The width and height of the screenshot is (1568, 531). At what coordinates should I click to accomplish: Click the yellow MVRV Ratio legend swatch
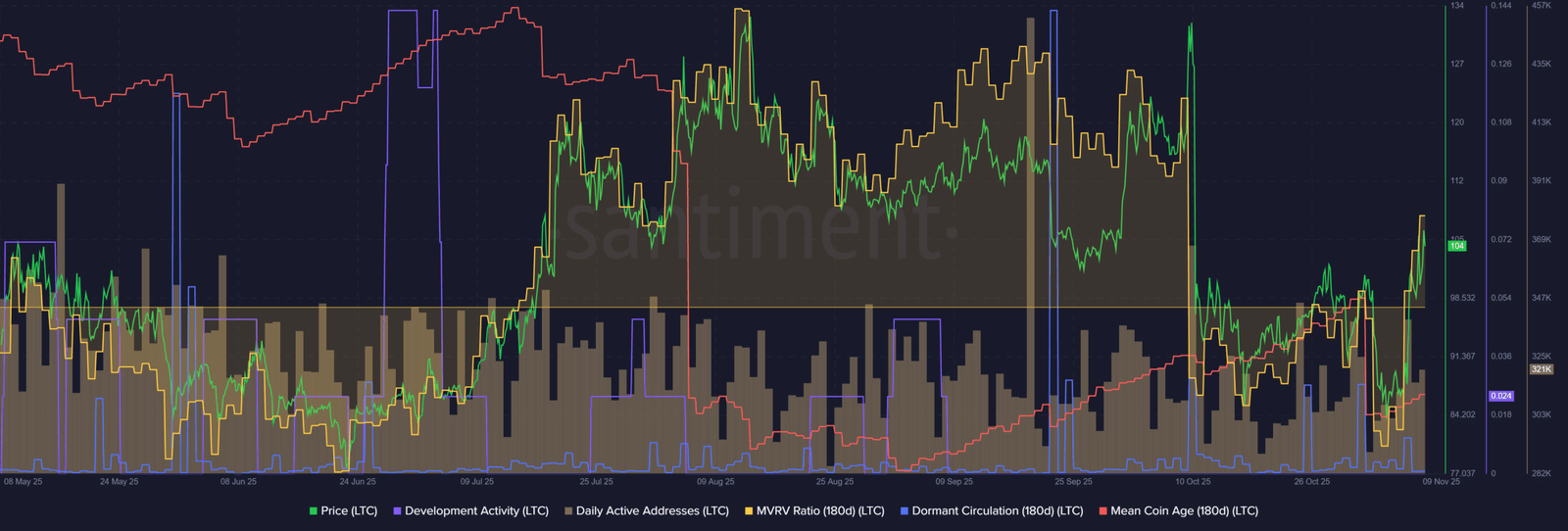749,511
